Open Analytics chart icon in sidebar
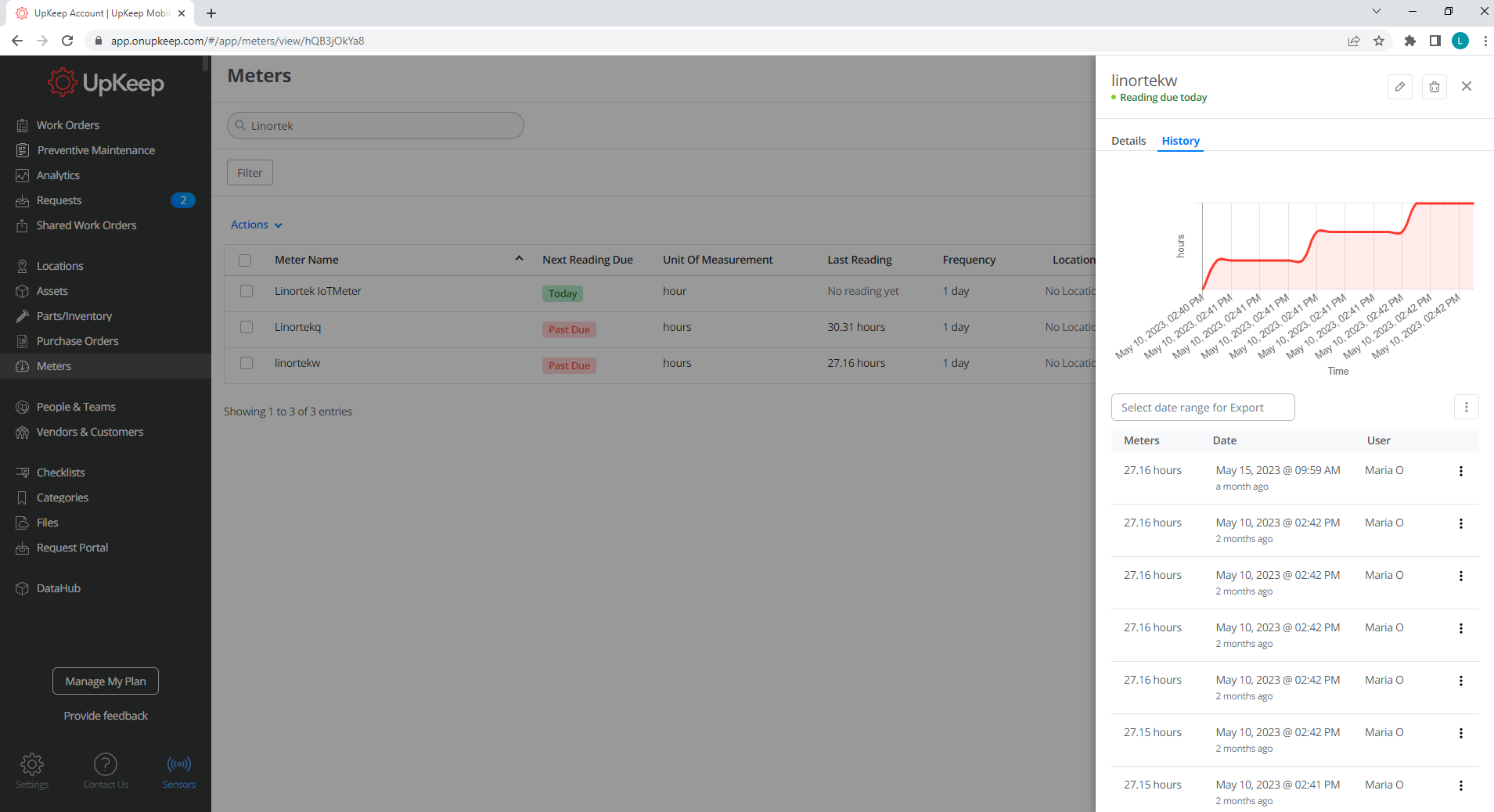The image size is (1494, 812). 23,175
